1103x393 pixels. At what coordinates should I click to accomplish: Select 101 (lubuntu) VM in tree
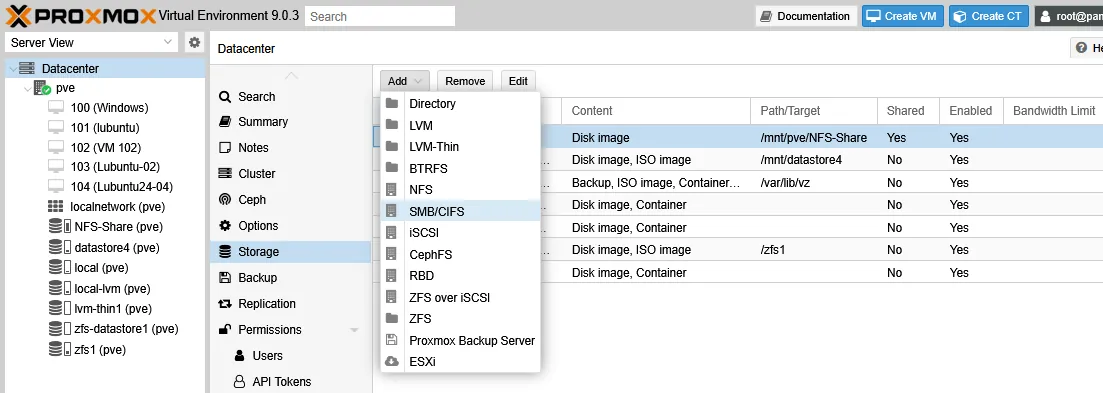pos(106,128)
